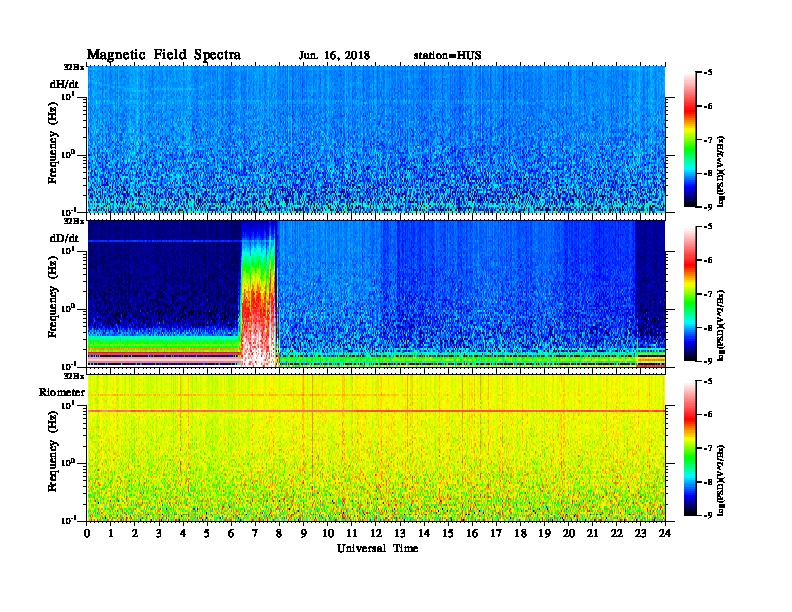Screen dimensions: 792x612
Task: Click hour tick label "19" on time axis
Action: coord(544,533)
